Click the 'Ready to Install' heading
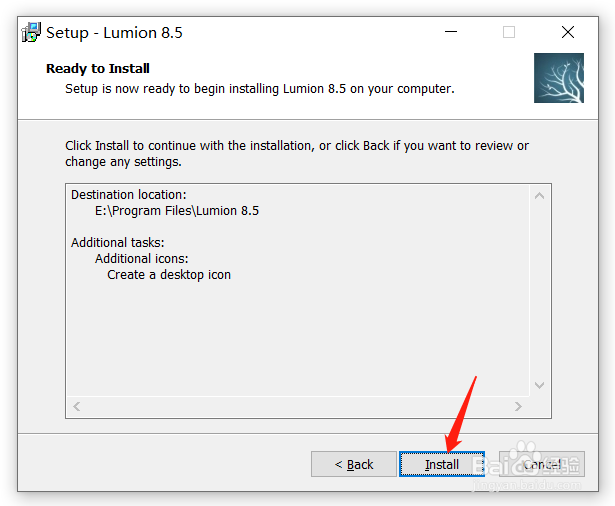 pos(98,69)
